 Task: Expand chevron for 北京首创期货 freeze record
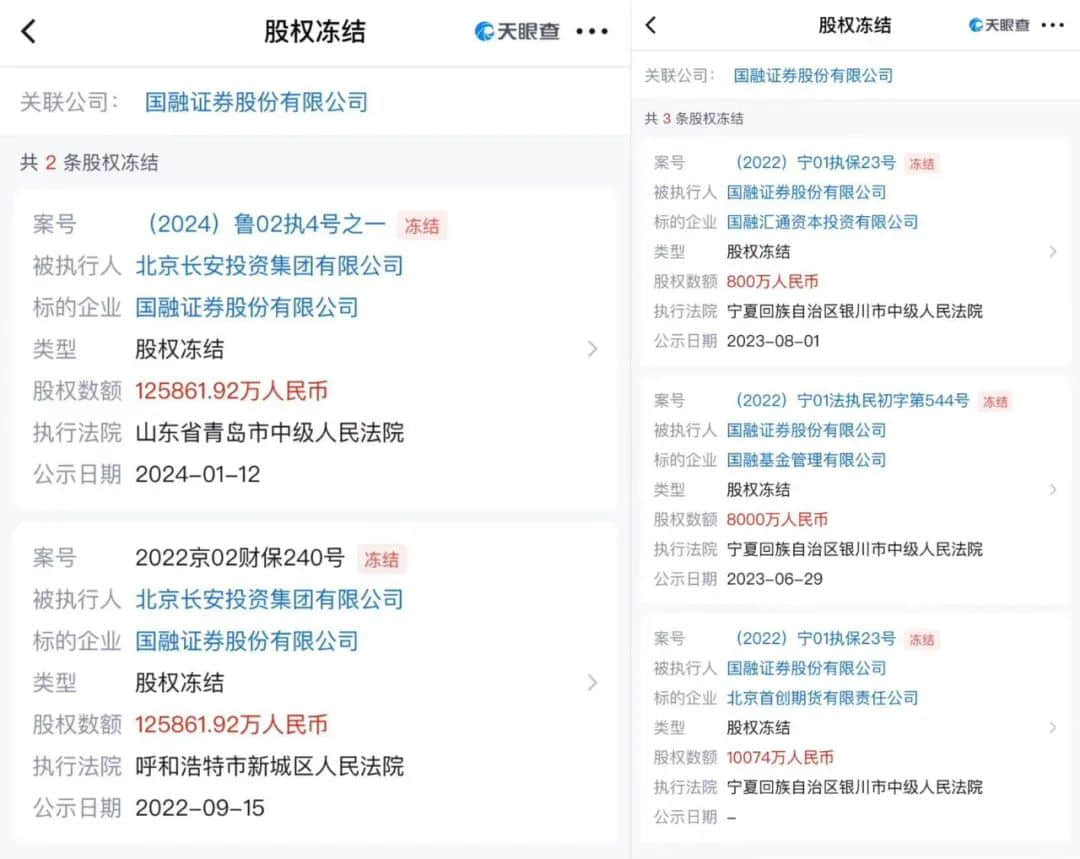coord(1052,727)
